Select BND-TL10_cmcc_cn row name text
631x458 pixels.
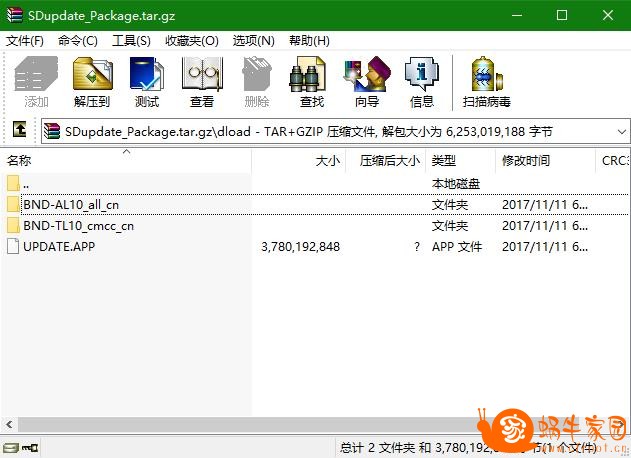[78, 226]
